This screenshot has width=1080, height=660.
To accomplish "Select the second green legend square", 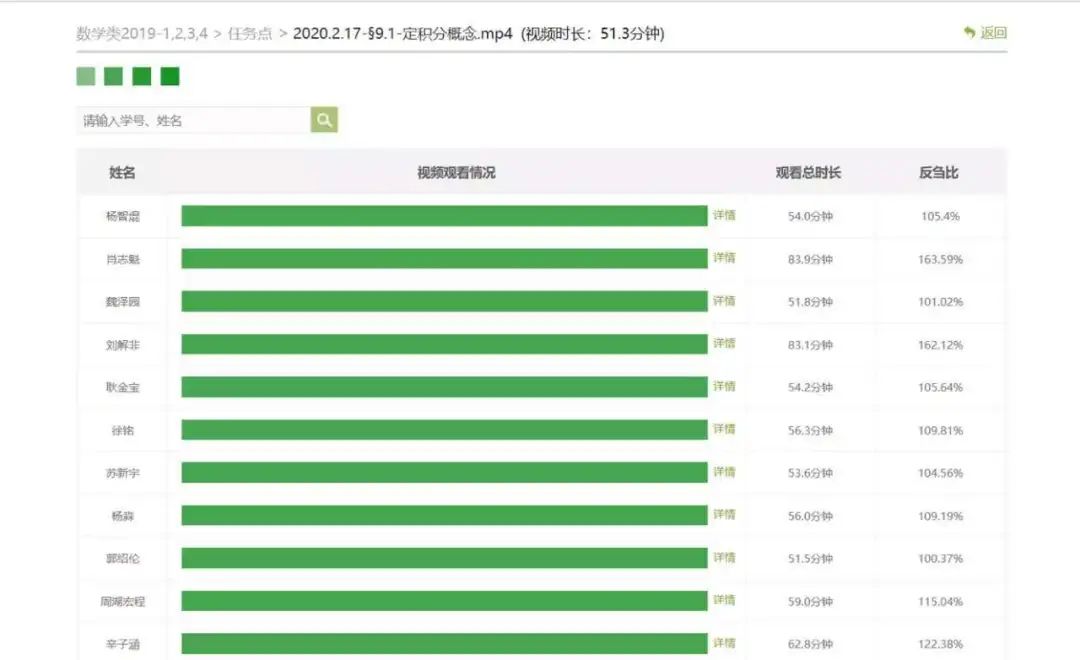I will 114,76.
